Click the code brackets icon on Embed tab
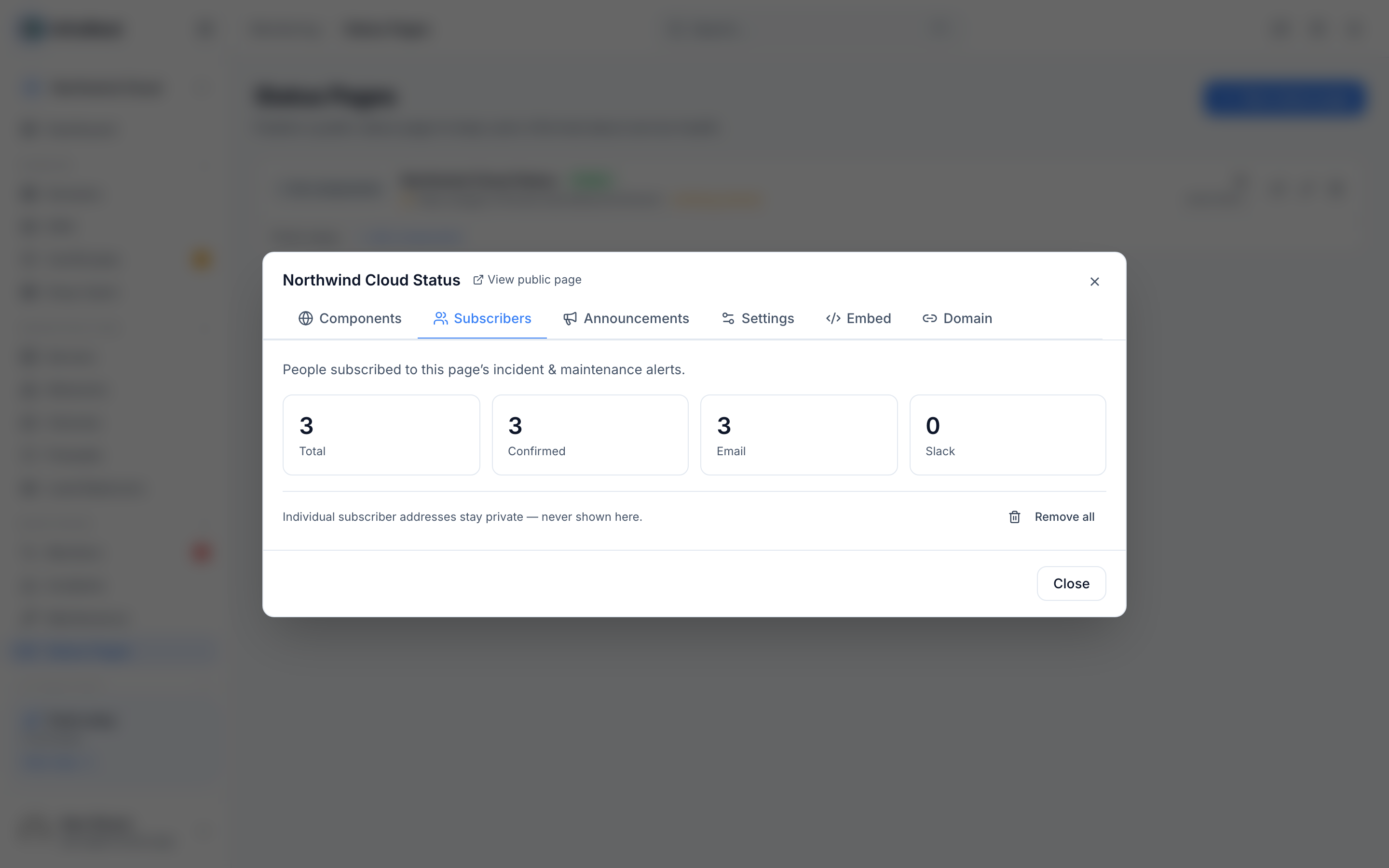 pyautogui.click(x=833, y=319)
